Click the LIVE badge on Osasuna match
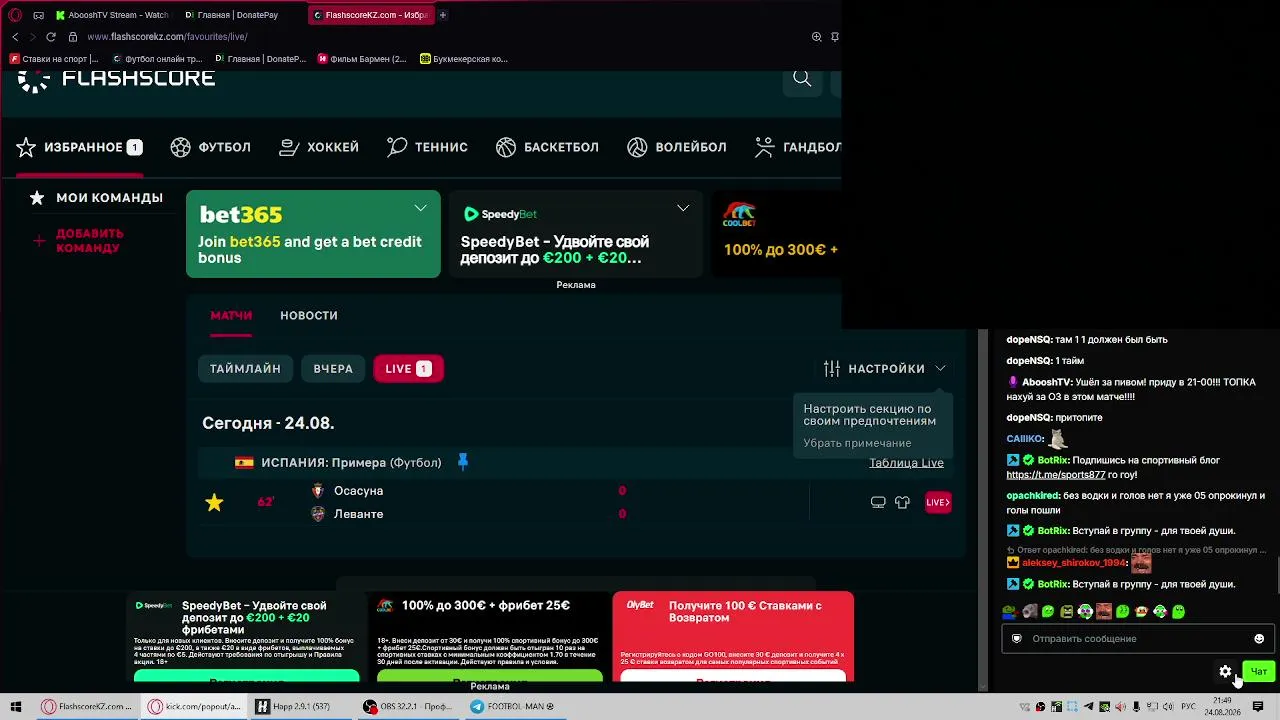The image size is (1280, 720). 938,502
